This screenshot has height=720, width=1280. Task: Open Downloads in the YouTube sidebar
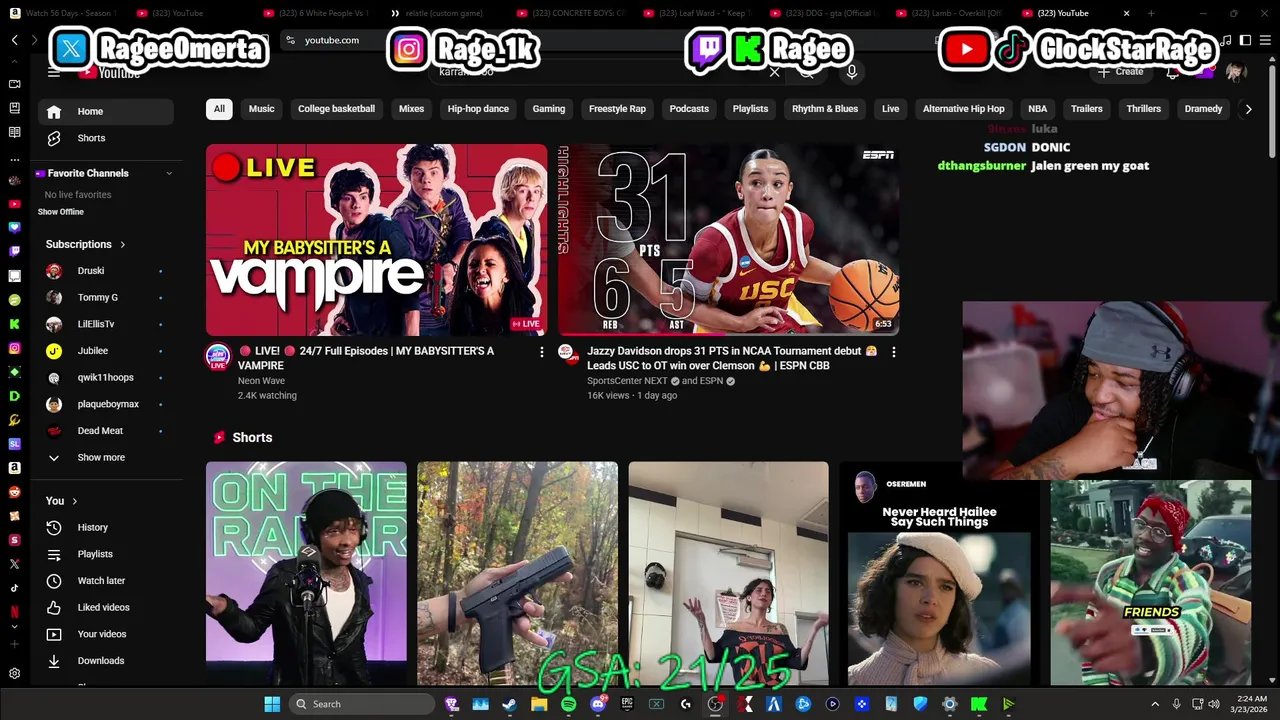coord(105,661)
